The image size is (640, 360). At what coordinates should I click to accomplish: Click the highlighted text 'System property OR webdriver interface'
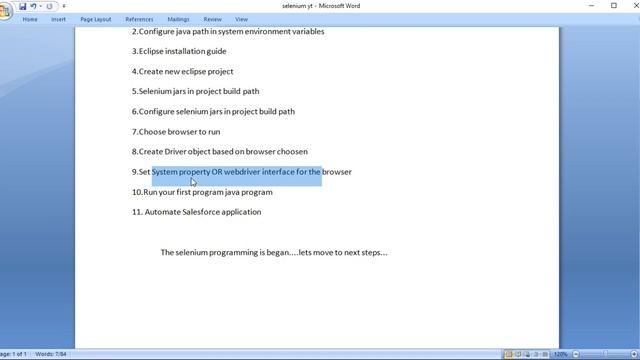pyautogui.click(x=222, y=172)
